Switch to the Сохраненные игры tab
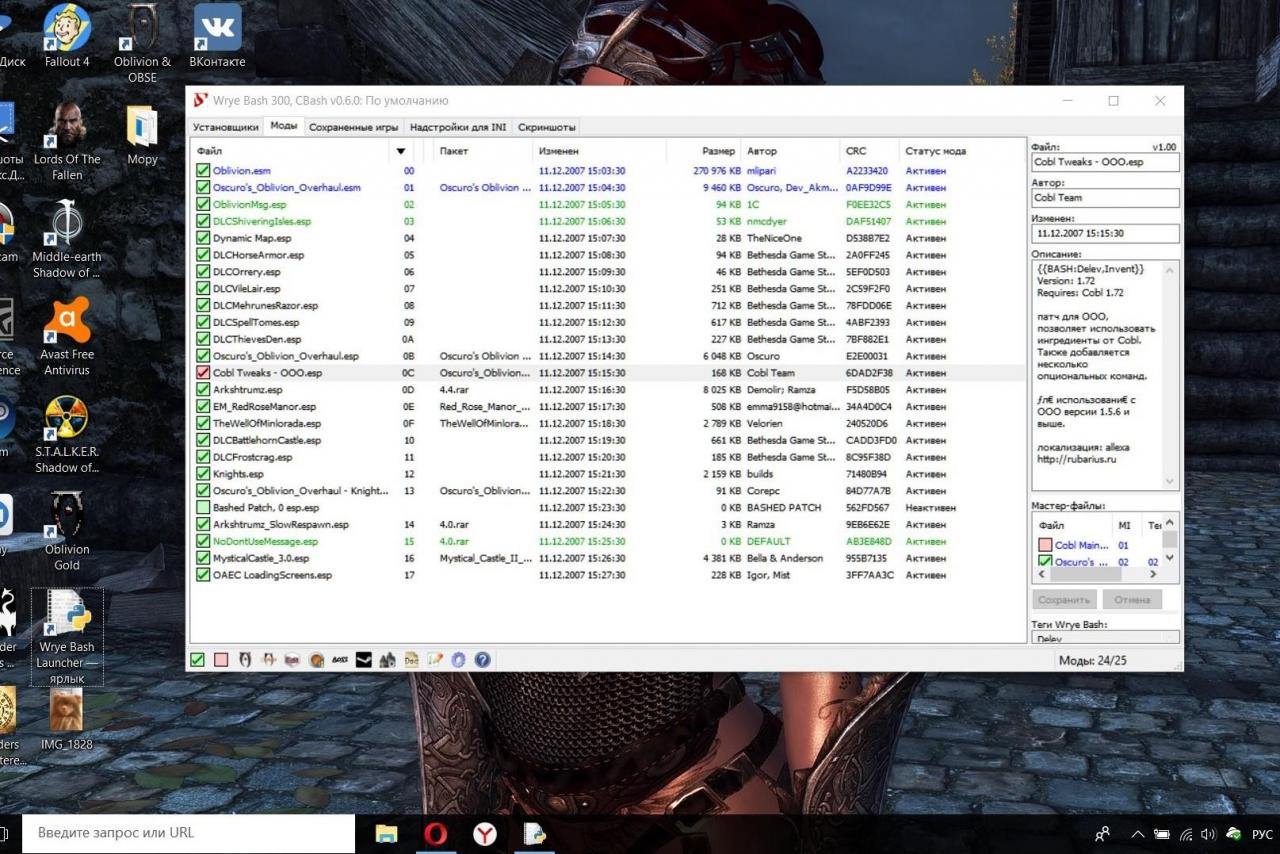 353,127
